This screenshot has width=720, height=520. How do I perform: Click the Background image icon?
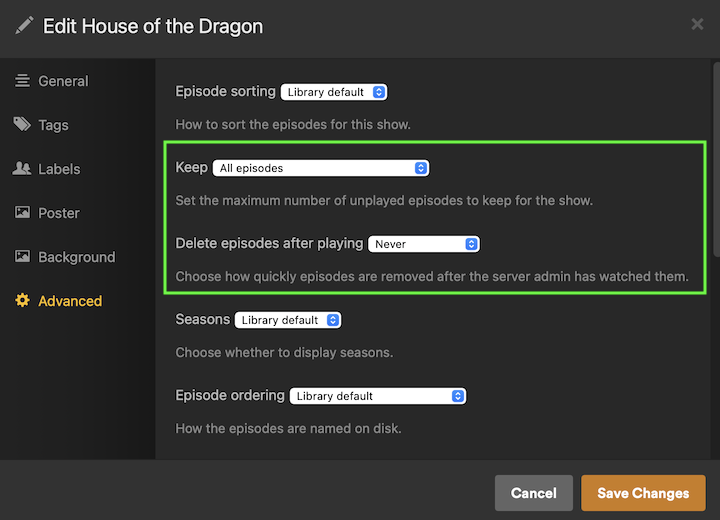(x=22, y=257)
